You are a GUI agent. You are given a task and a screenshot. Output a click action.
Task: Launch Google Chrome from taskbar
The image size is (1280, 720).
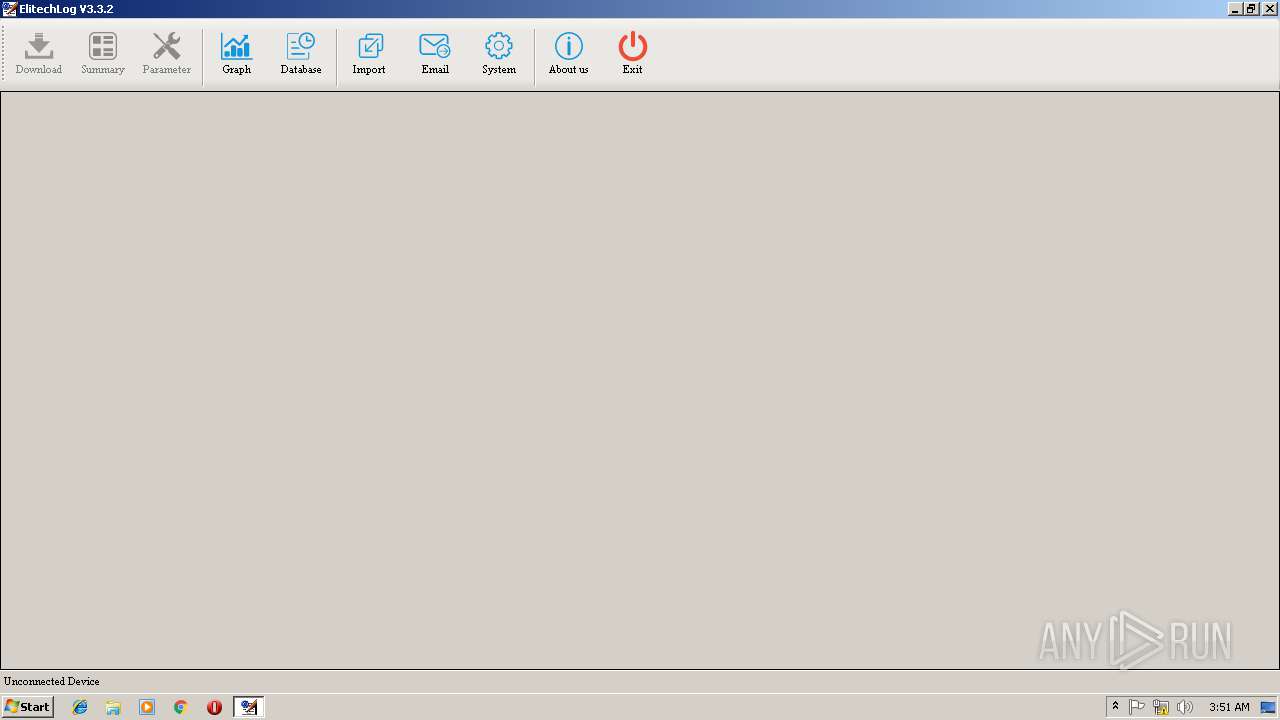(x=181, y=707)
